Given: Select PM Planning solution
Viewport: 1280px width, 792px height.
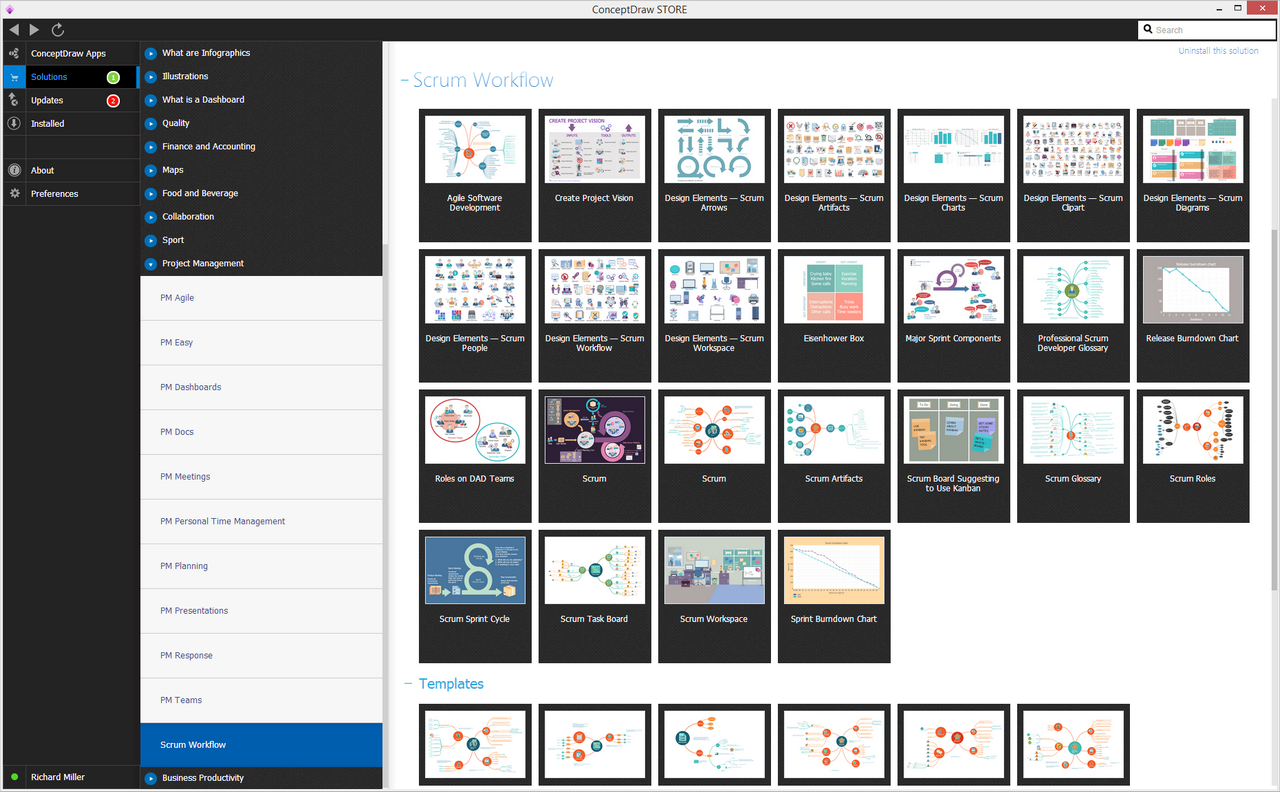Looking at the screenshot, I should click(261, 566).
